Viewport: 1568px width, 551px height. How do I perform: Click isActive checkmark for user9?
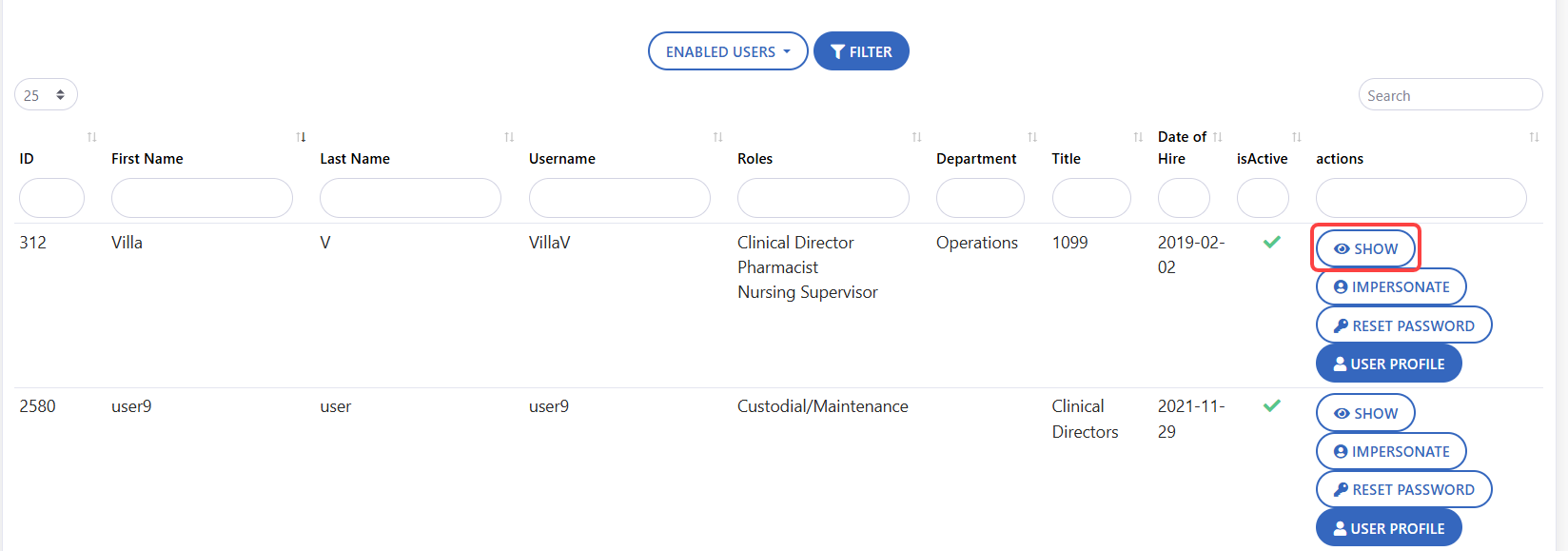point(1271,405)
